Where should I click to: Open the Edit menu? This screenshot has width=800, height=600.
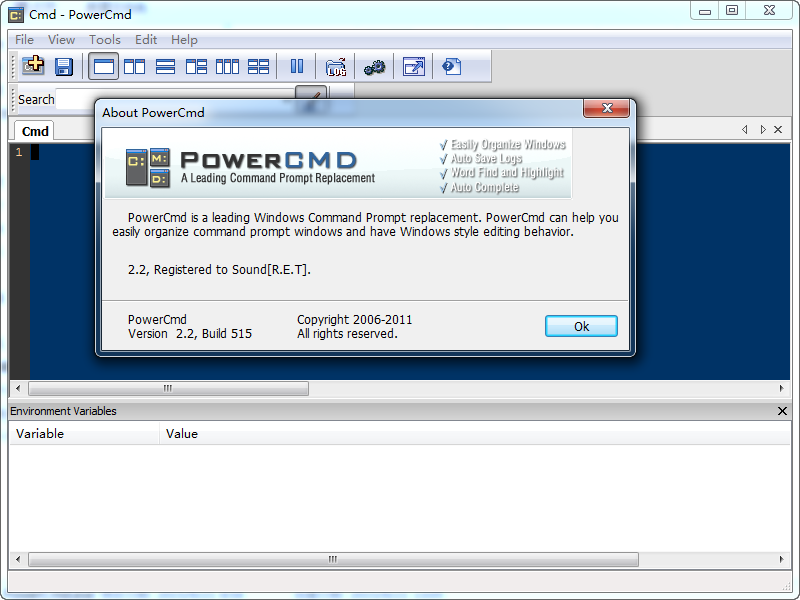point(146,40)
